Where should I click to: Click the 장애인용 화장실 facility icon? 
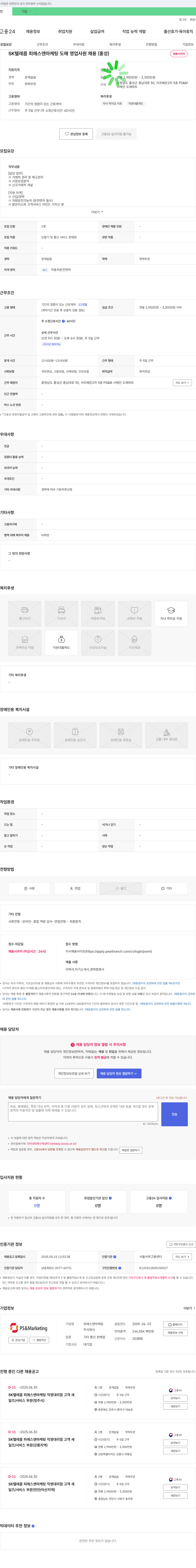coord(121,735)
